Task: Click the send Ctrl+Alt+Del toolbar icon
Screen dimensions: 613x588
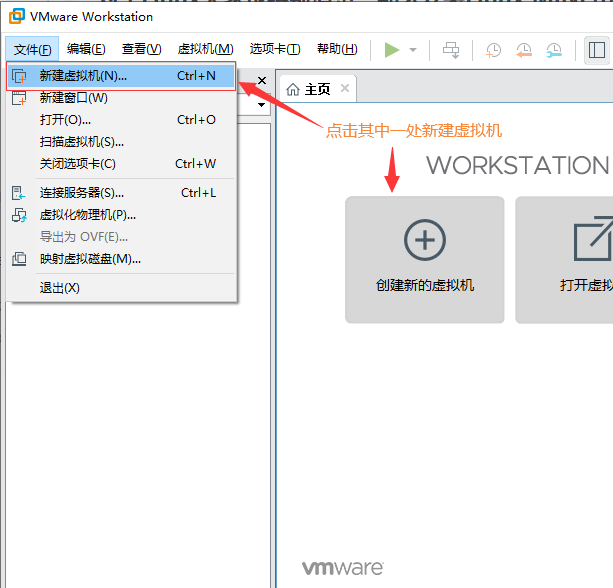Action: click(451, 50)
